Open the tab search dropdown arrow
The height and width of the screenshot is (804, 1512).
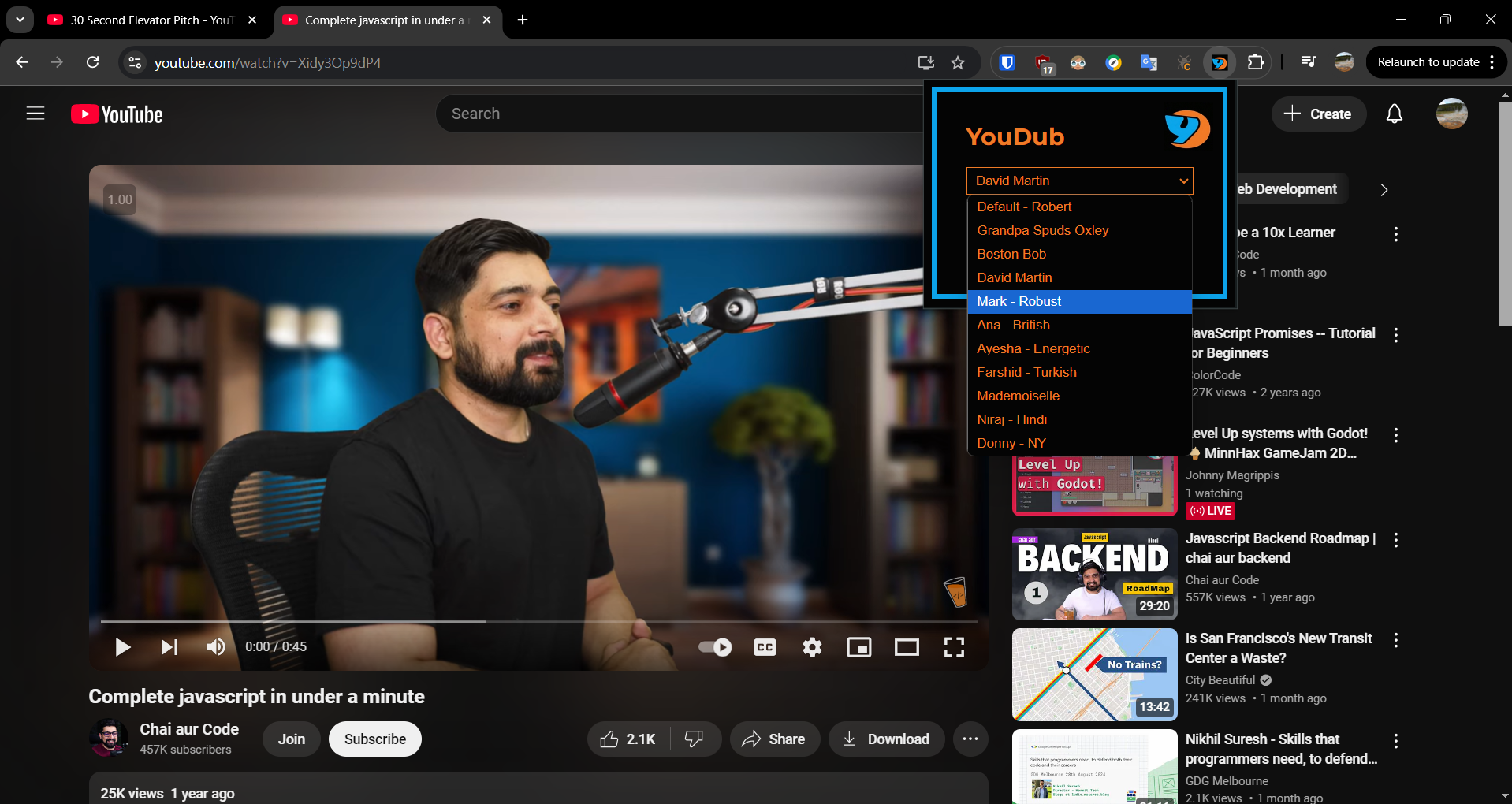pos(20,20)
